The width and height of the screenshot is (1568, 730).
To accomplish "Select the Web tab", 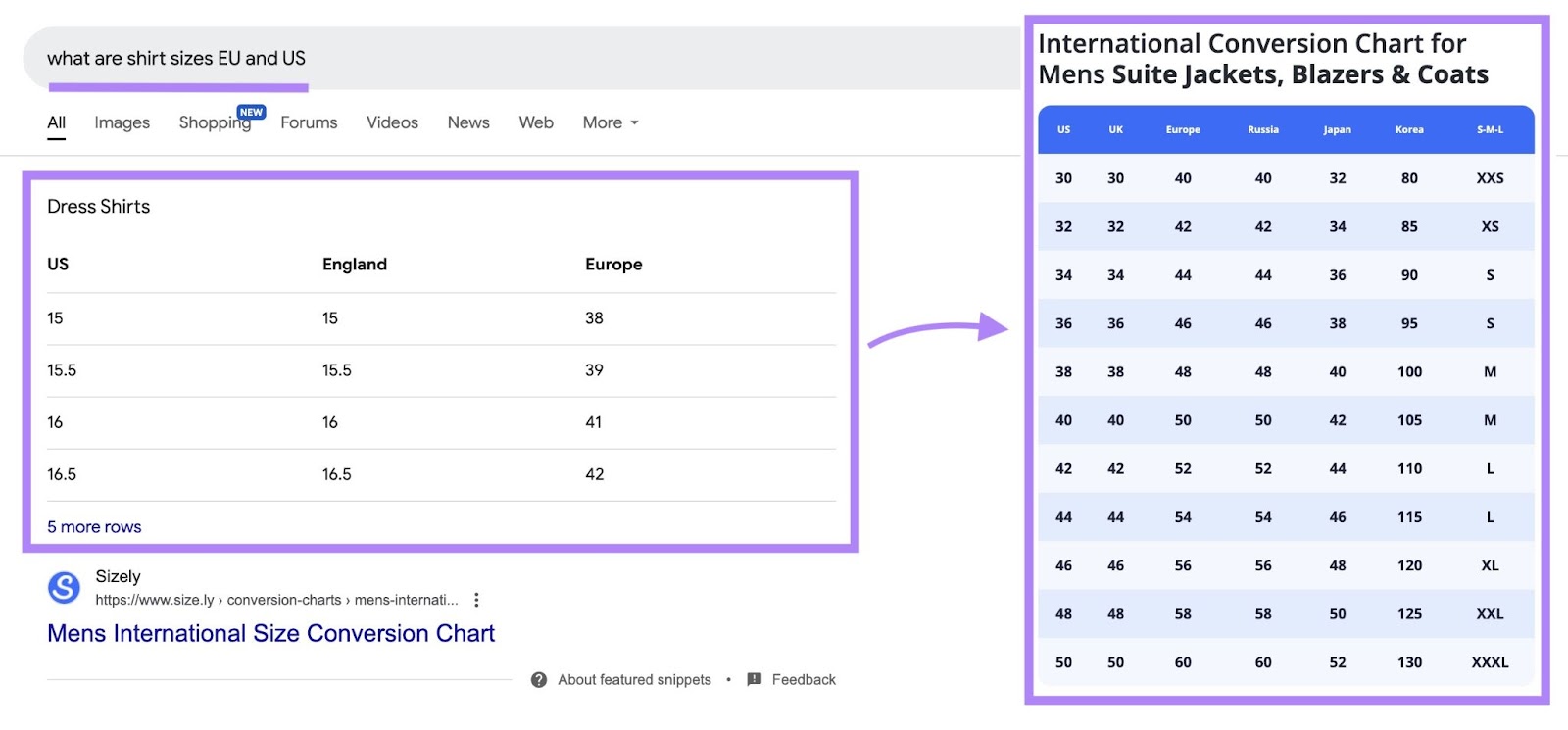I will [536, 122].
